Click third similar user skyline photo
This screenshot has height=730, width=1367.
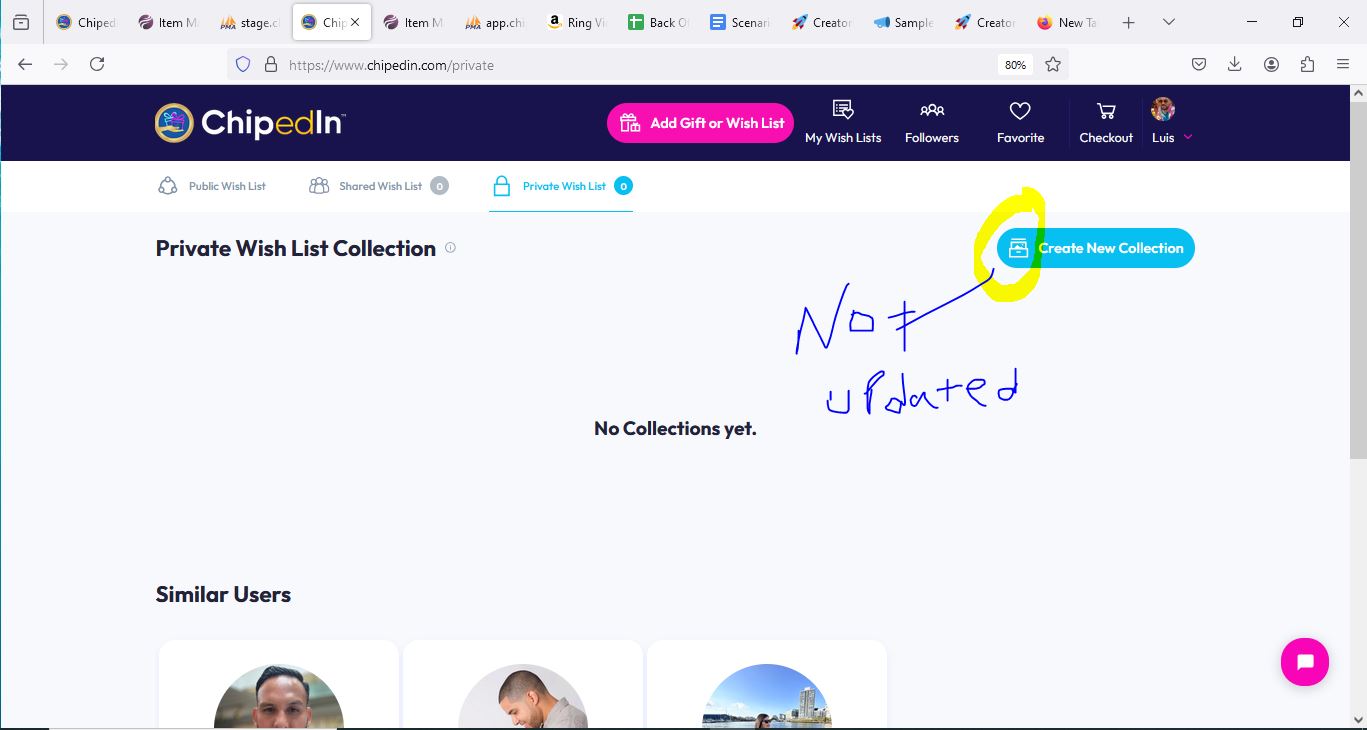pos(767,698)
